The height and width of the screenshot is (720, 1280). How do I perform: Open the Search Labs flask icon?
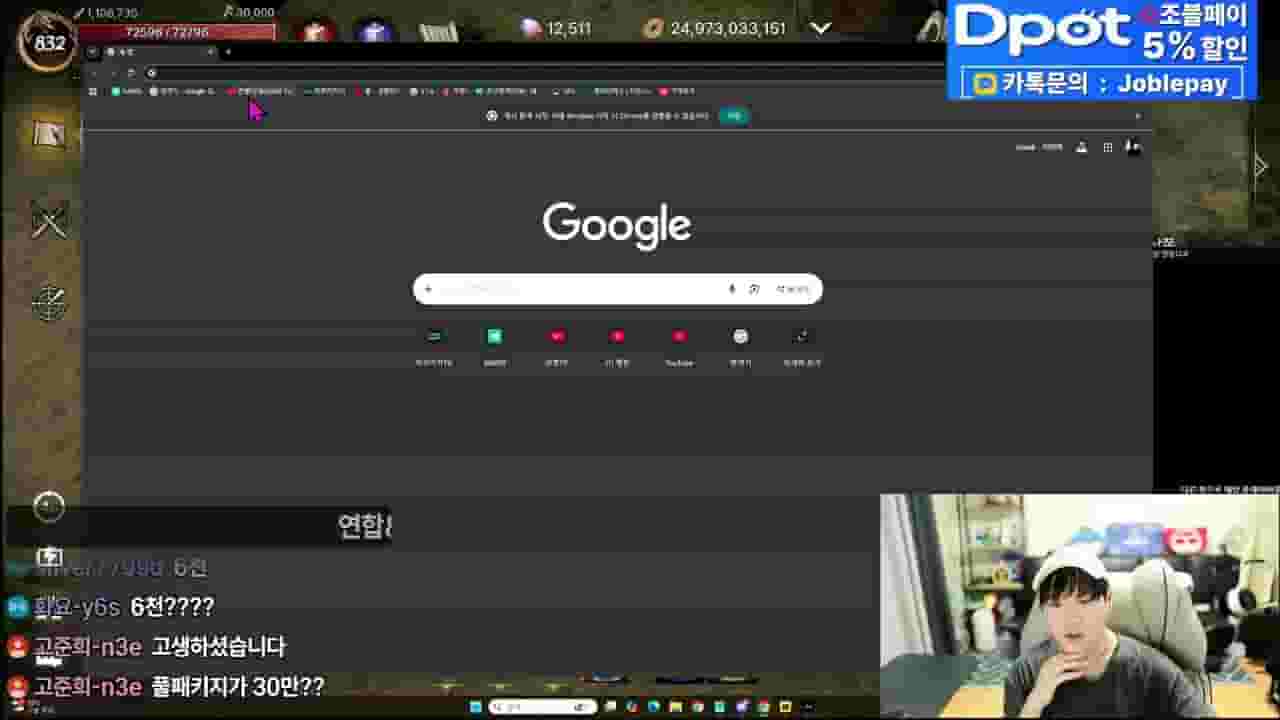[x=1081, y=147]
